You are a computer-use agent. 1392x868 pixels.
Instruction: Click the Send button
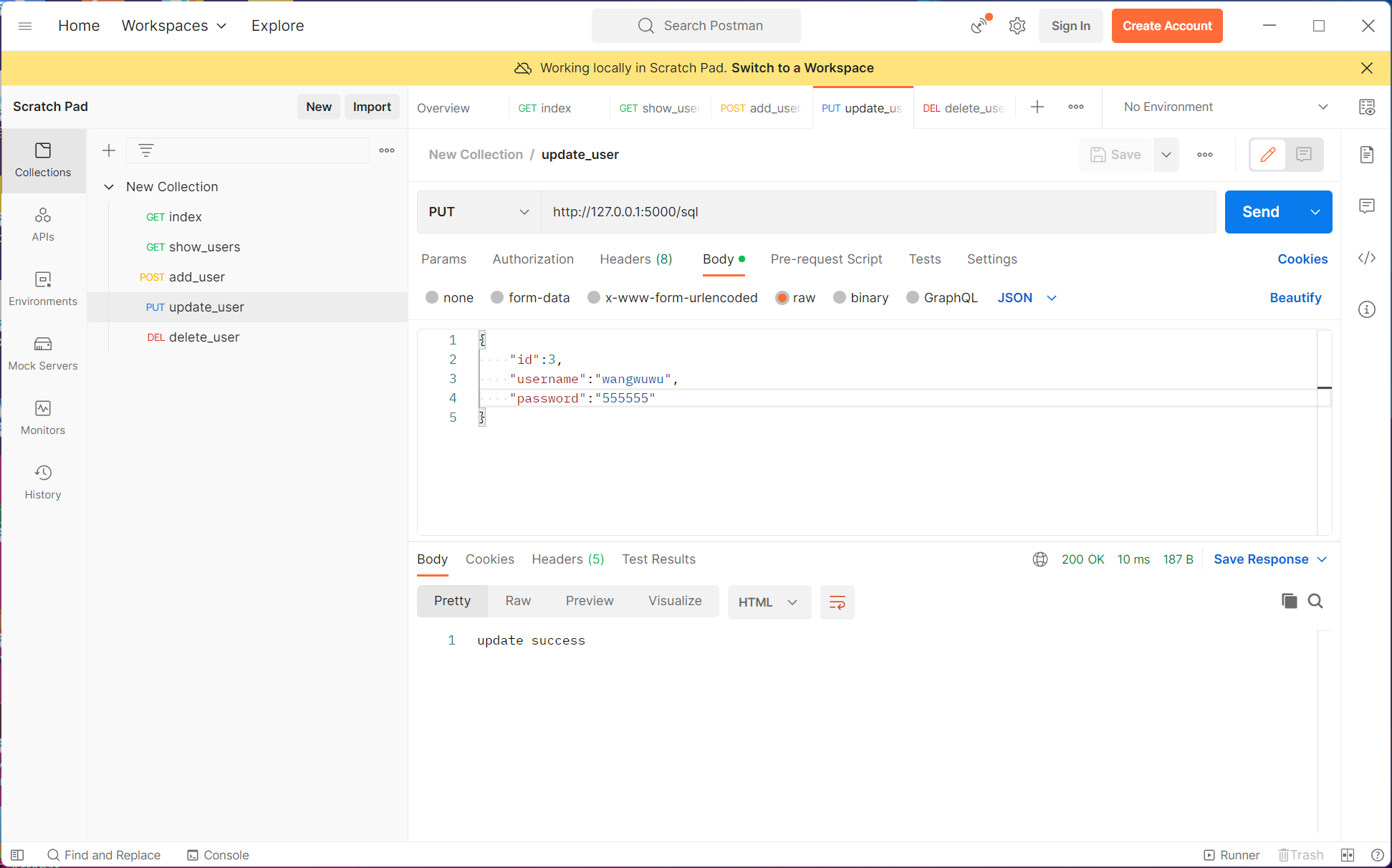[1261, 212]
